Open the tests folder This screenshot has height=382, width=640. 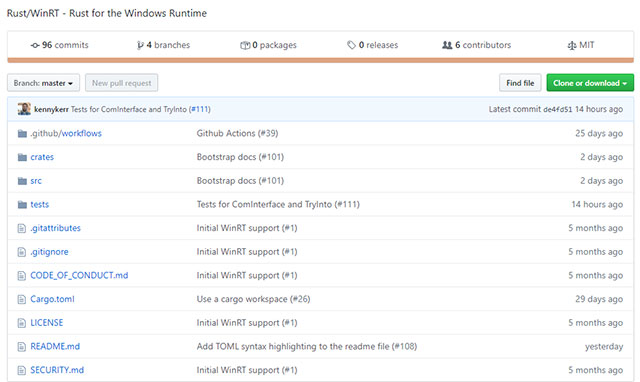point(40,204)
